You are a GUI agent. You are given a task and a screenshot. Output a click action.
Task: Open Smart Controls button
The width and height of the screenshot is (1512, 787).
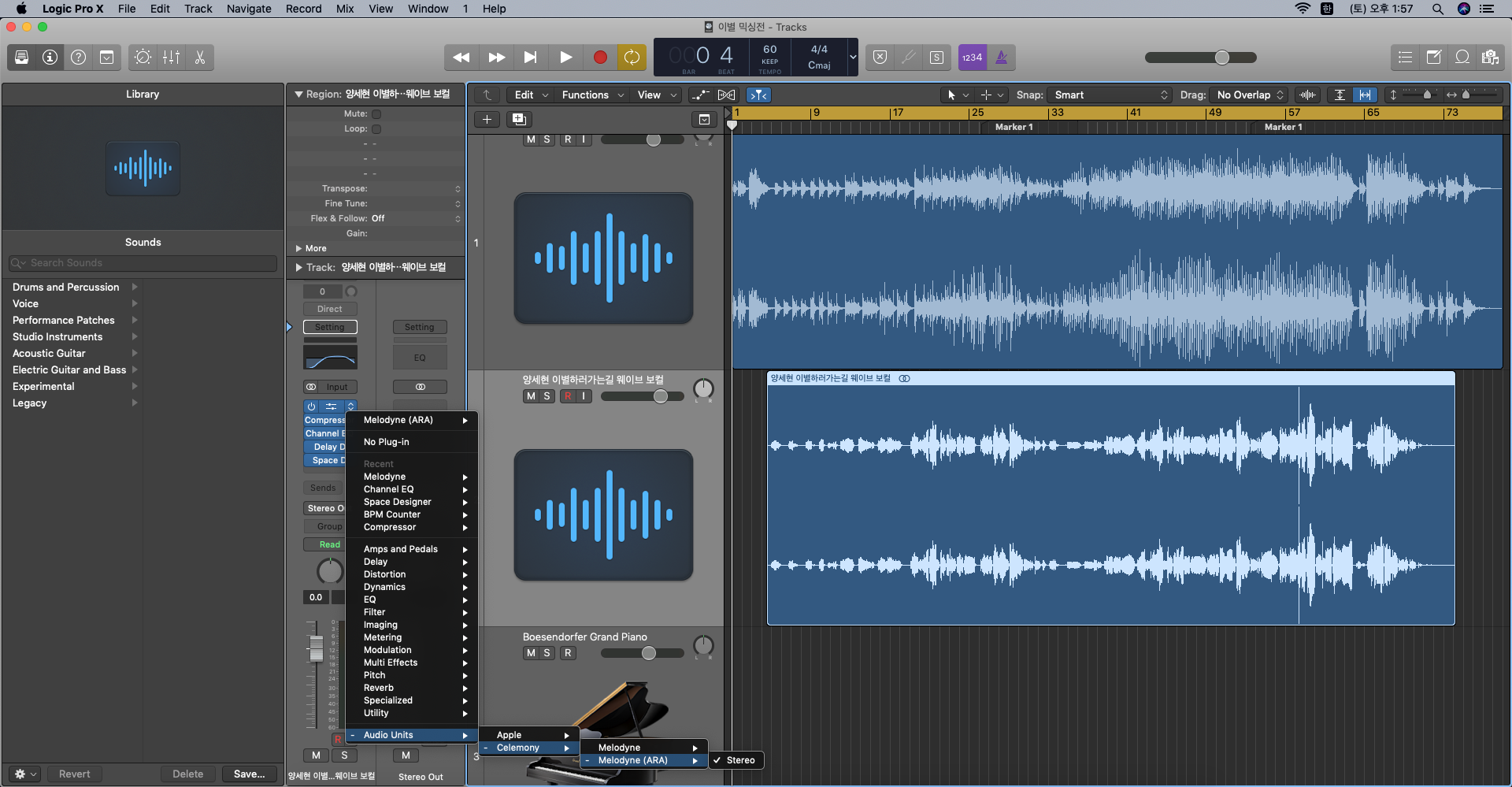[143, 58]
